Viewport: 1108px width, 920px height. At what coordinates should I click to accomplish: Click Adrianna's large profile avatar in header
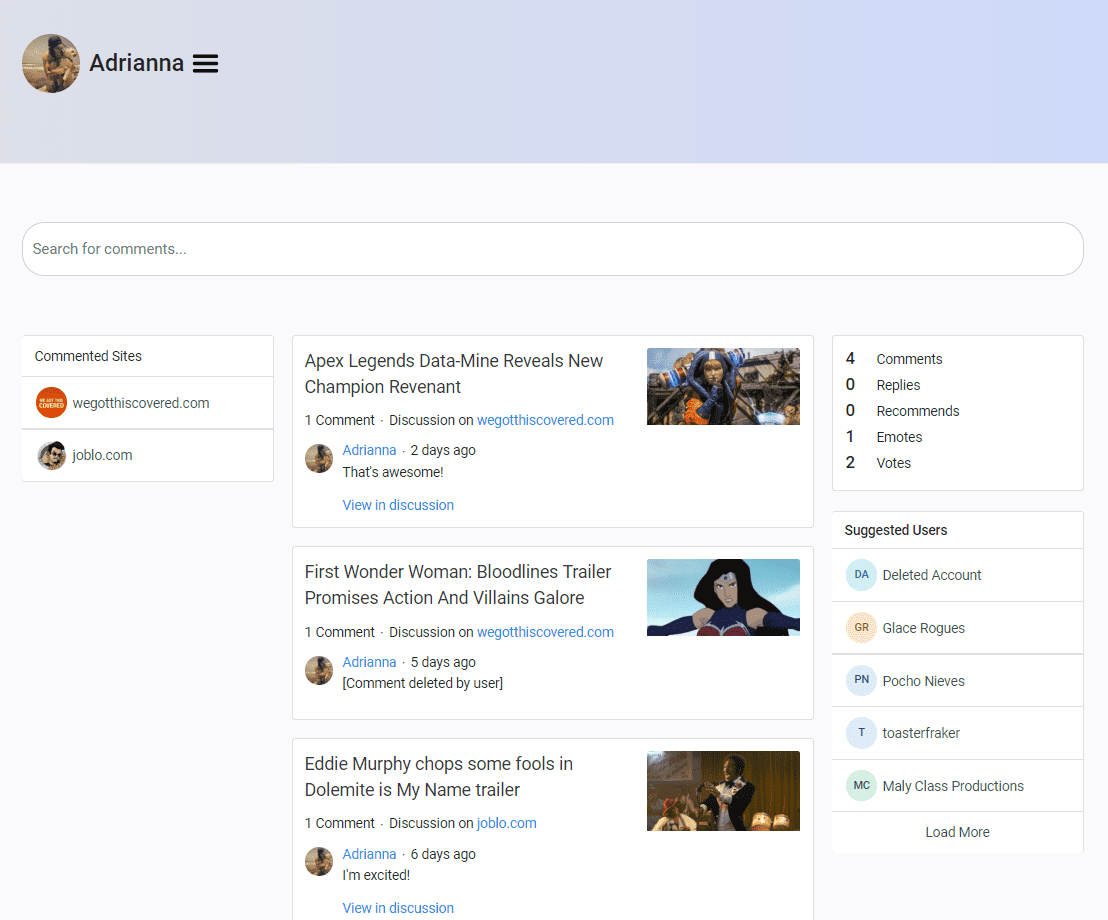pyautogui.click(x=51, y=64)
